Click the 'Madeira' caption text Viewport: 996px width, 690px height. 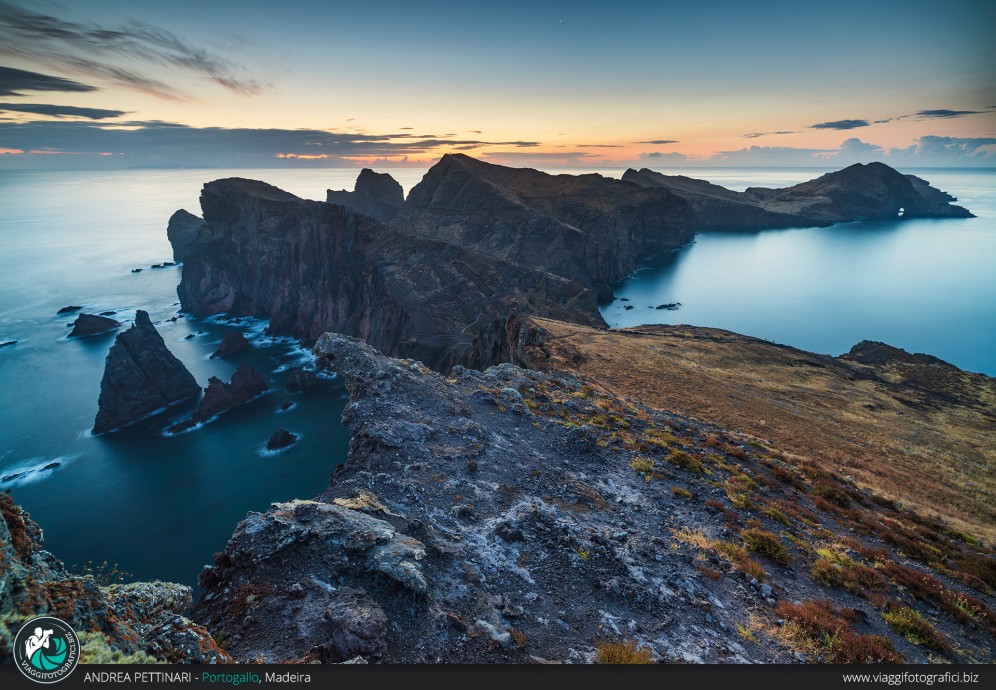(287, 677)
